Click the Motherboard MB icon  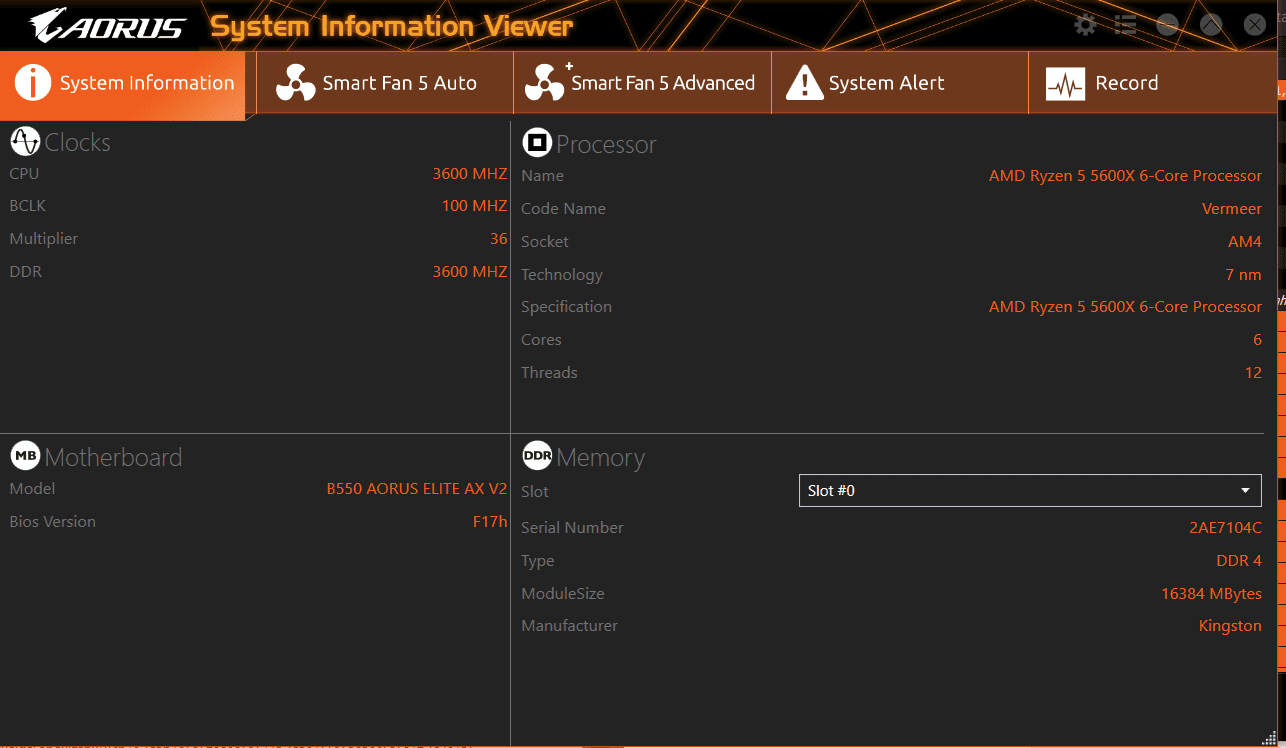25,456
